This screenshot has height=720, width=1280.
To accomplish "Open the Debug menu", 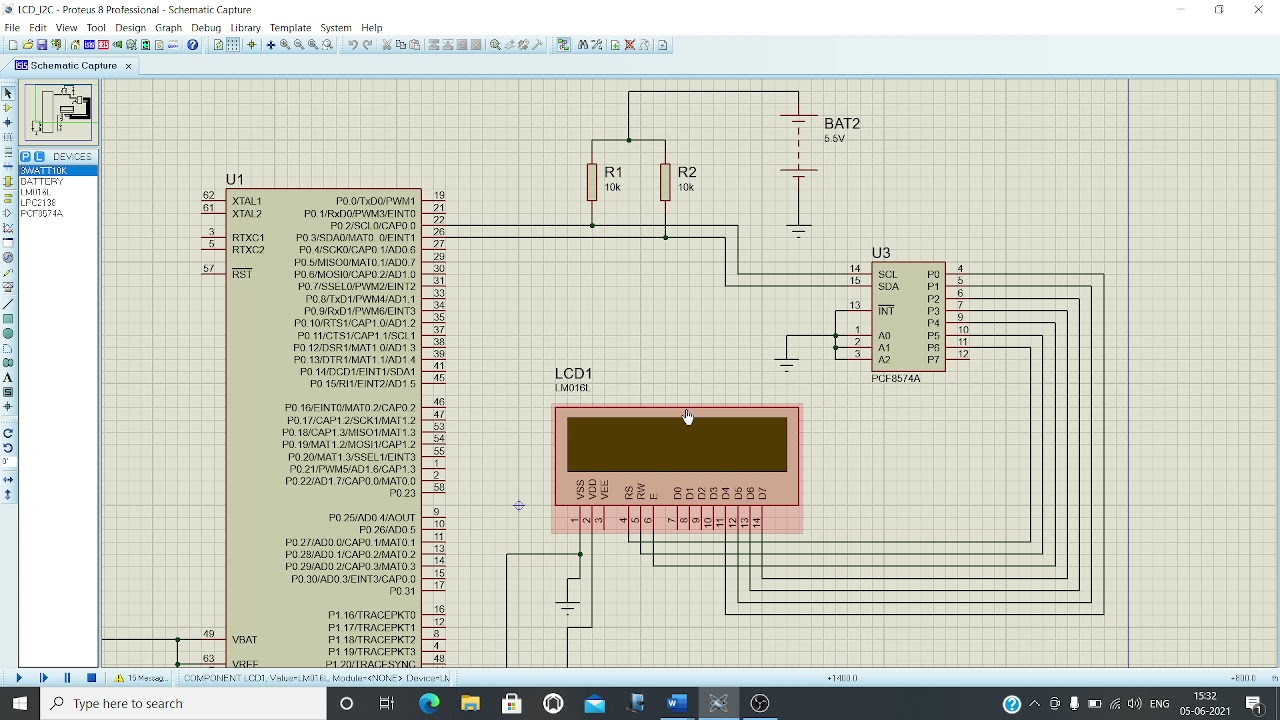I will tap(206, 28).
